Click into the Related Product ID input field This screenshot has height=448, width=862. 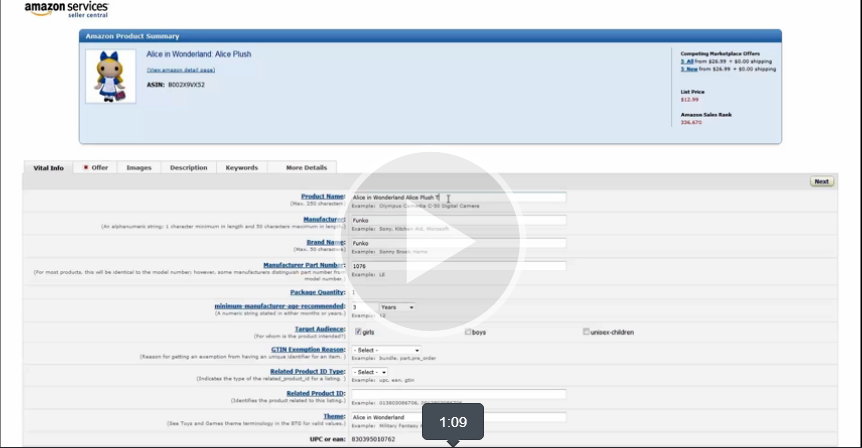(x=458, y=394)
